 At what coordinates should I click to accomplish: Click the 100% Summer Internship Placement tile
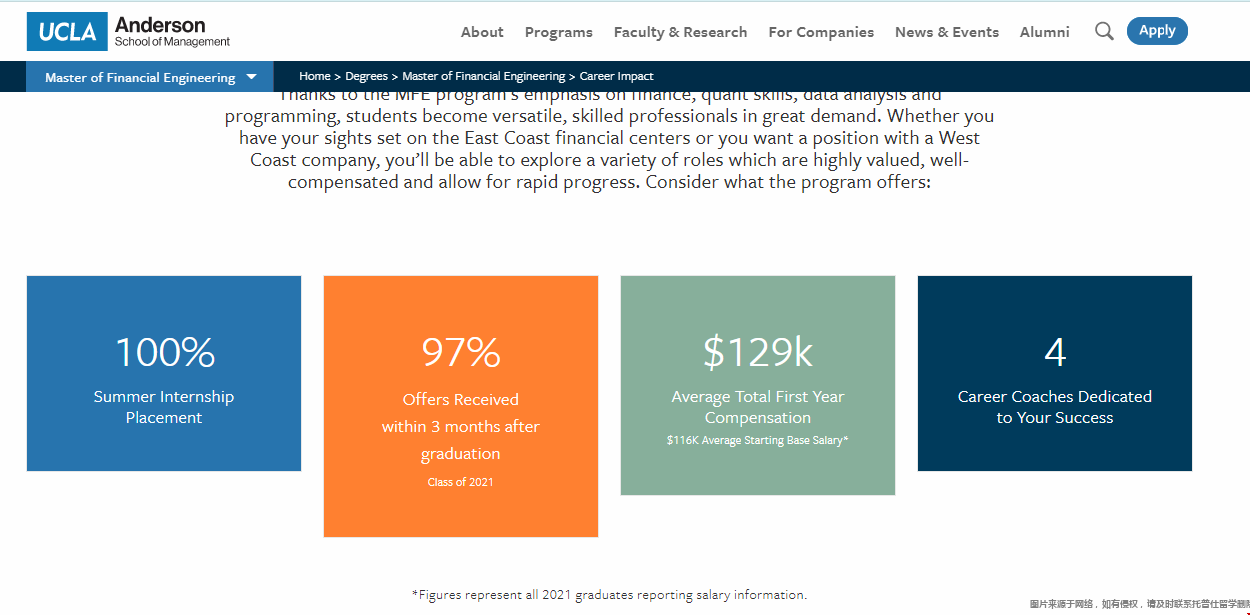(x=164, y=373)
